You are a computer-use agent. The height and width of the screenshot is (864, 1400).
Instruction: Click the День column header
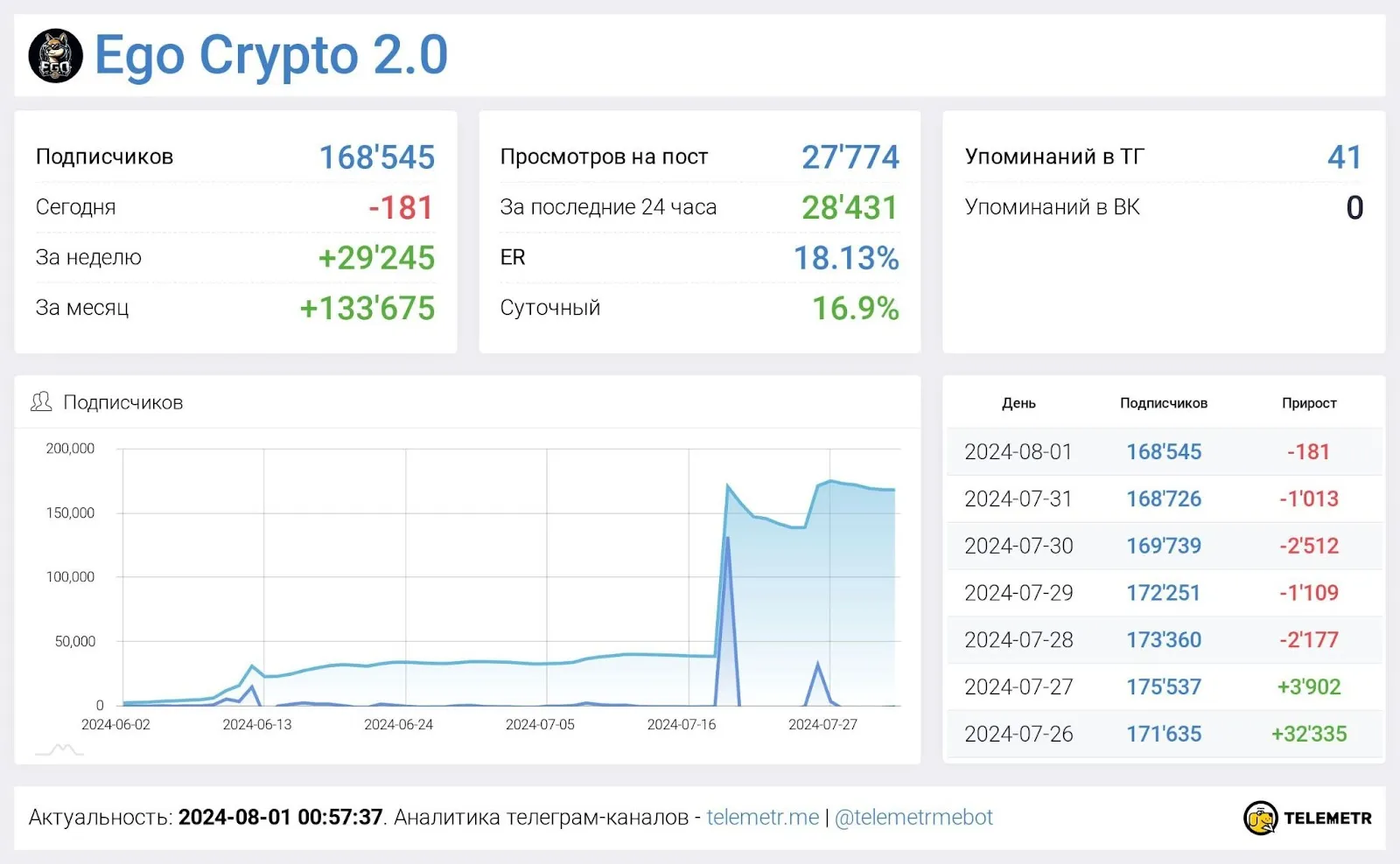click(x=1018, y=403)
